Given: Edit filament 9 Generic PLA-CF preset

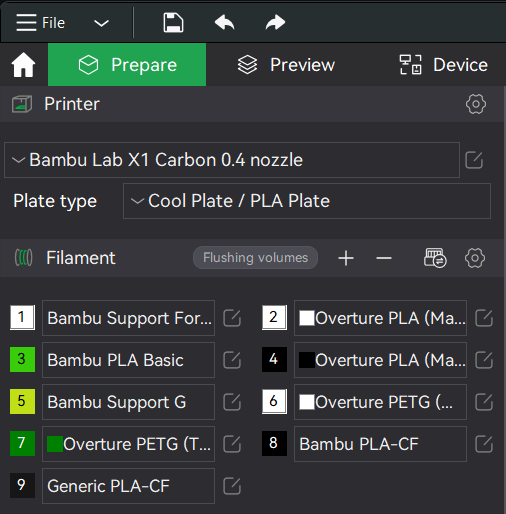Looking at the screenshot, I should 232,486.
